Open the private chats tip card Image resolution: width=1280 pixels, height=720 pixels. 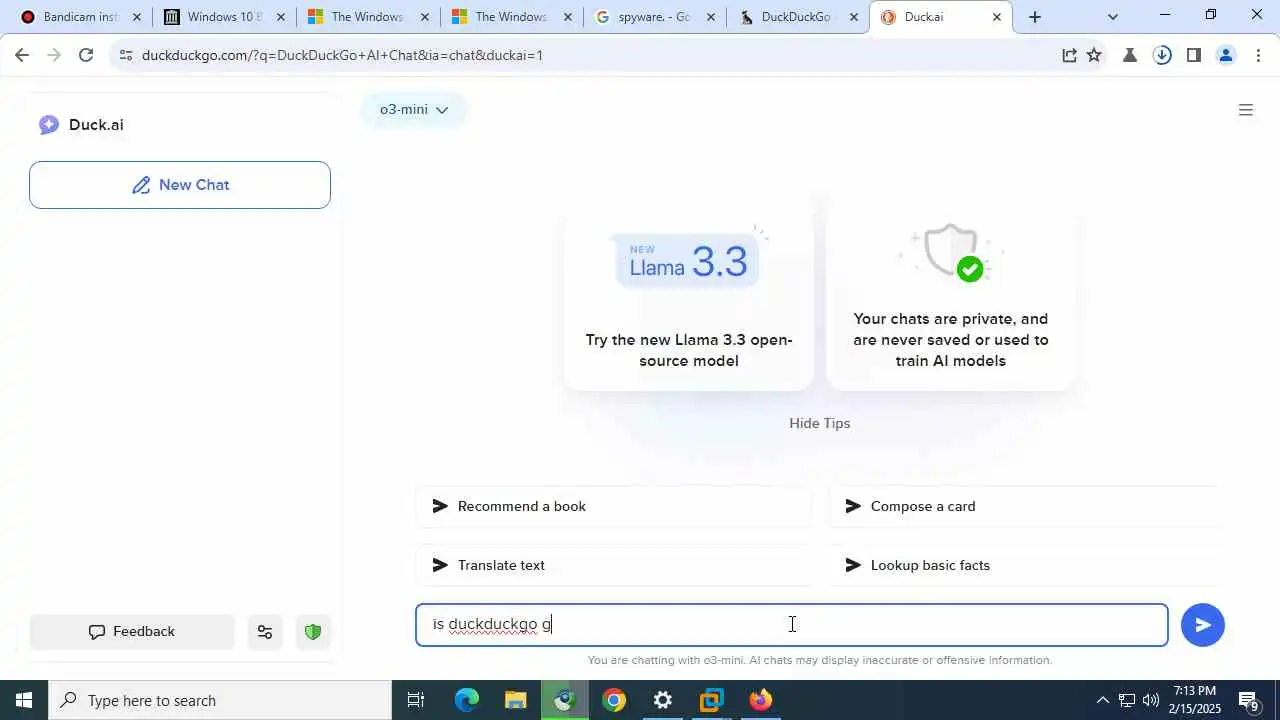tap(951, 295)
